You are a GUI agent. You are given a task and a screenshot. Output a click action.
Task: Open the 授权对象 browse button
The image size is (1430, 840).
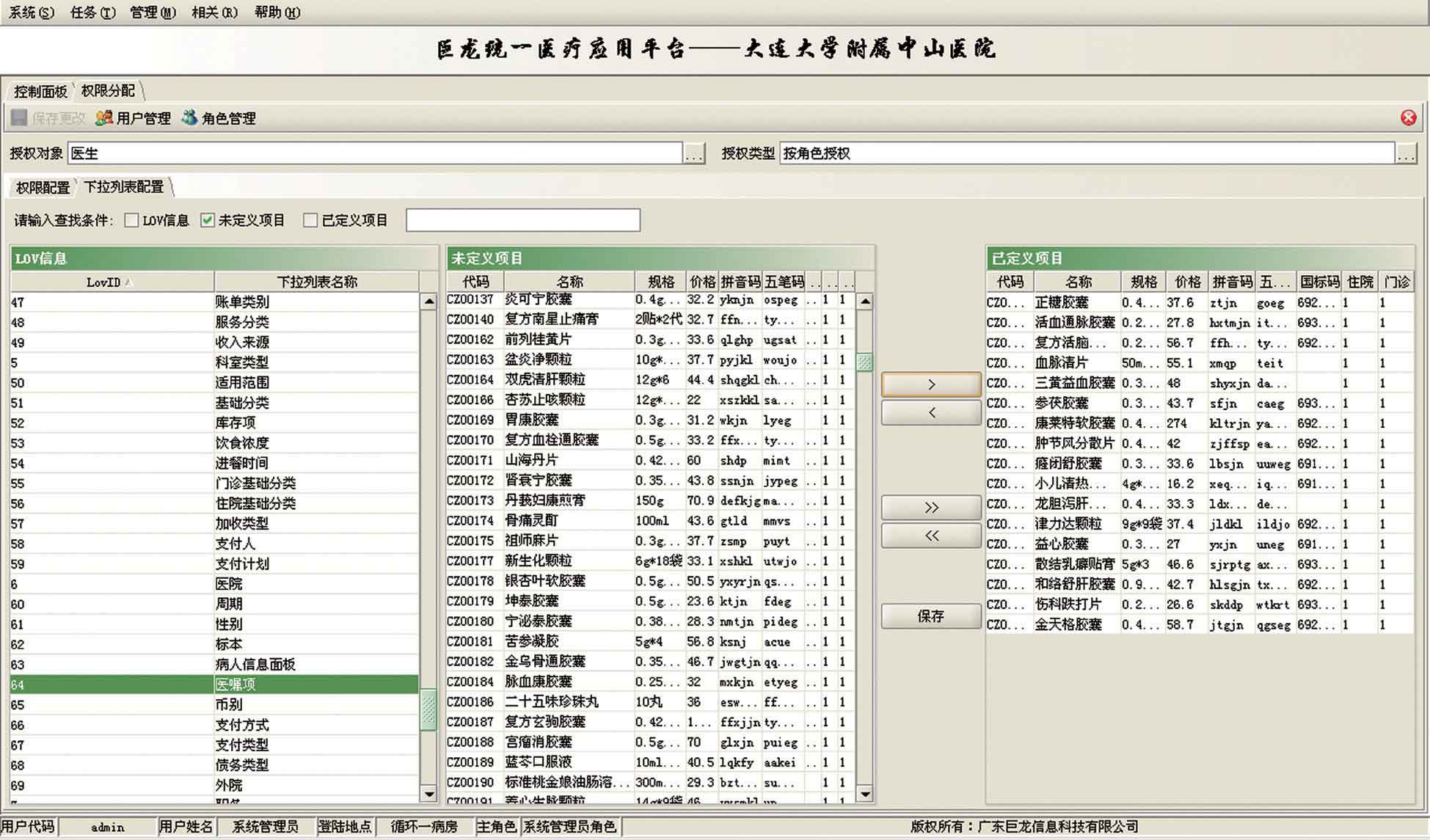coord(694,153)
